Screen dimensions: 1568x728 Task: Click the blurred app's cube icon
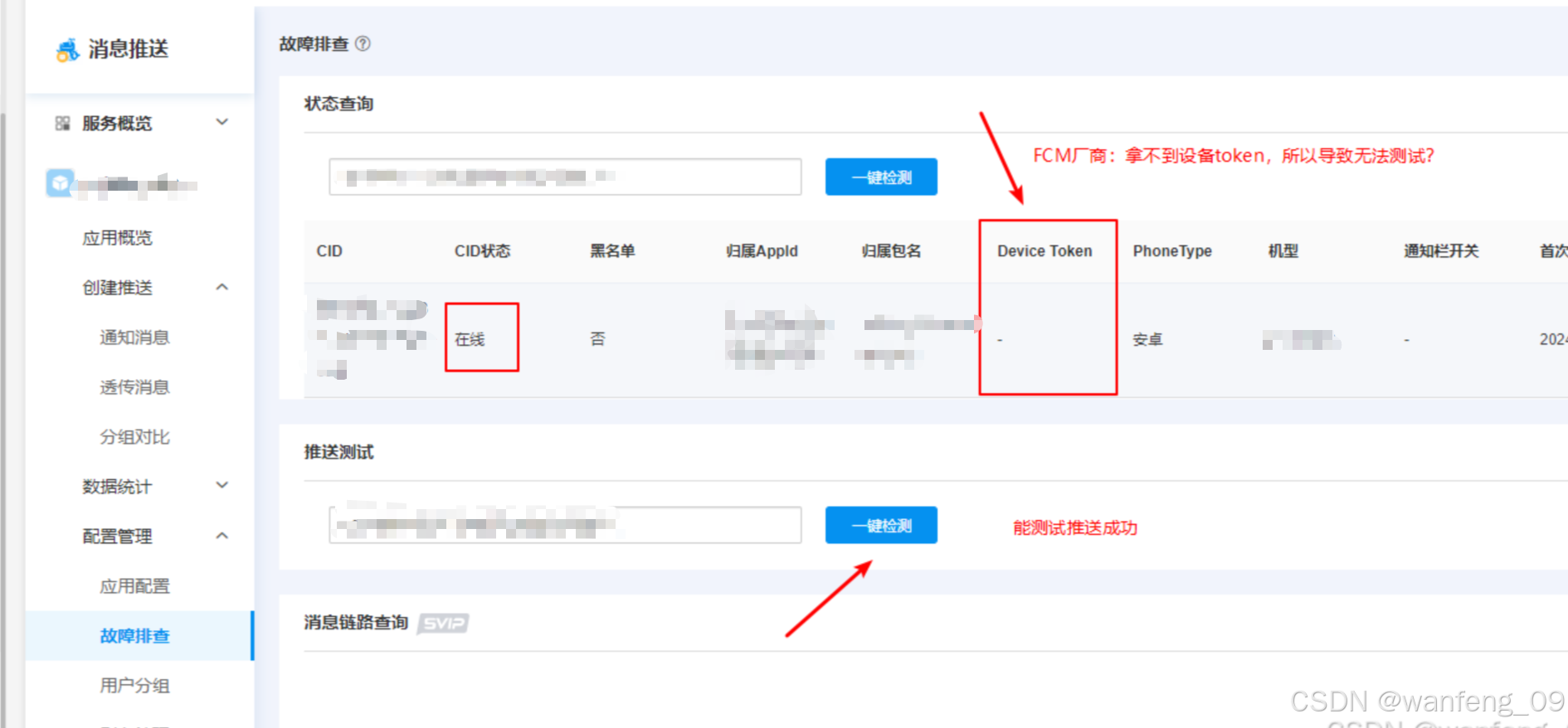(60, 183)
